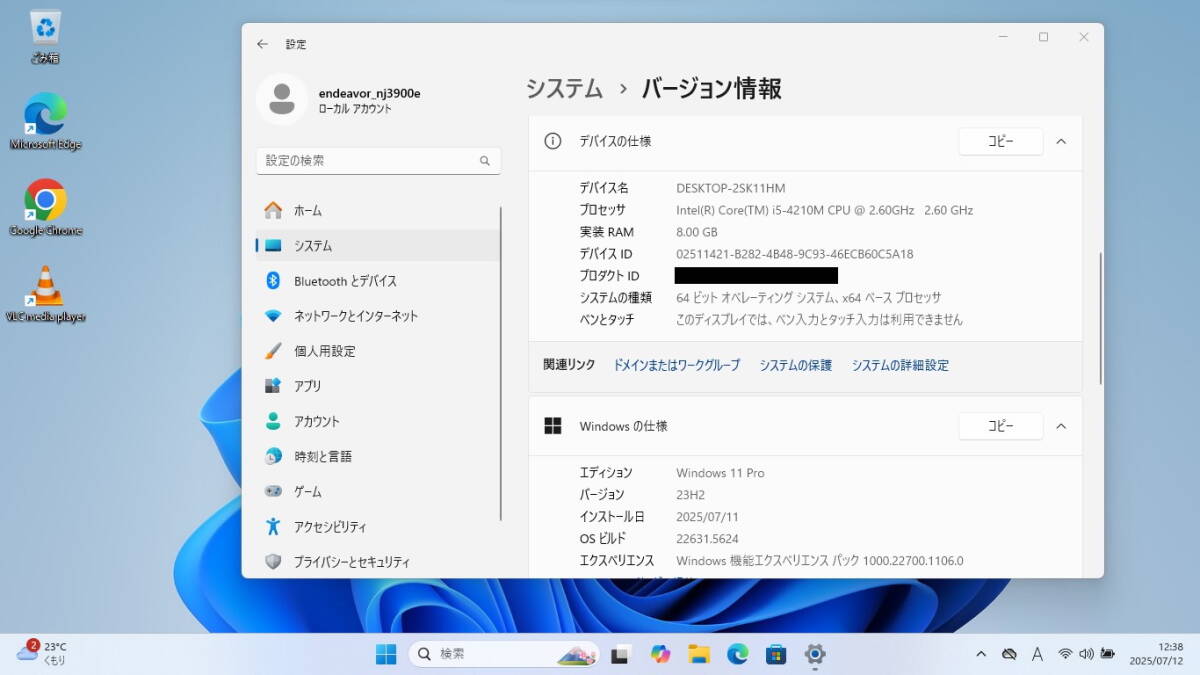1200x675 pixels.
Task: Open the weather widget showing 23°C
Action: click(41, 653)
